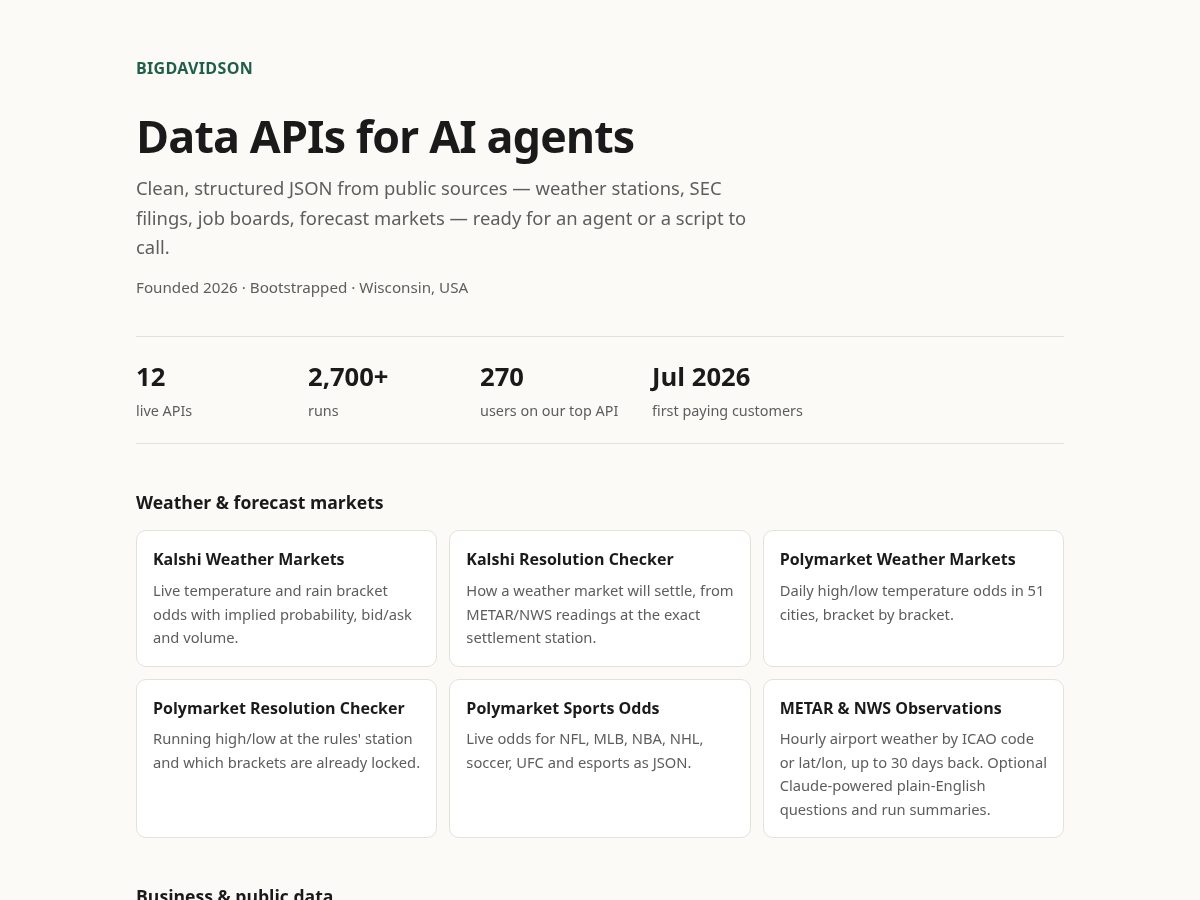Click the 'Live odds for NFL, MLB, NBA' description

point(585,751)
